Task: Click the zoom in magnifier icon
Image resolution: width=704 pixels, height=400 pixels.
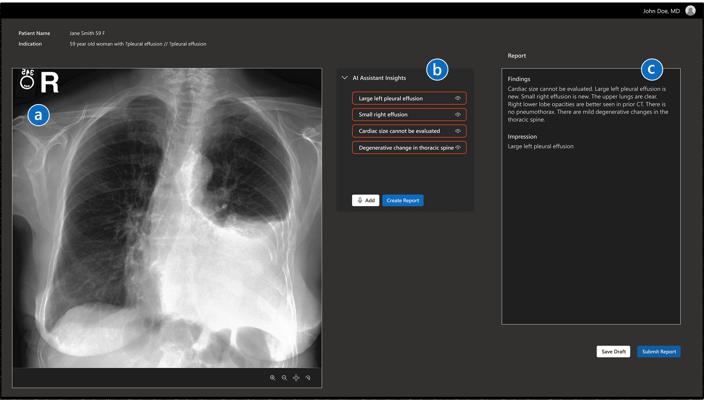Action: point(272,378)
